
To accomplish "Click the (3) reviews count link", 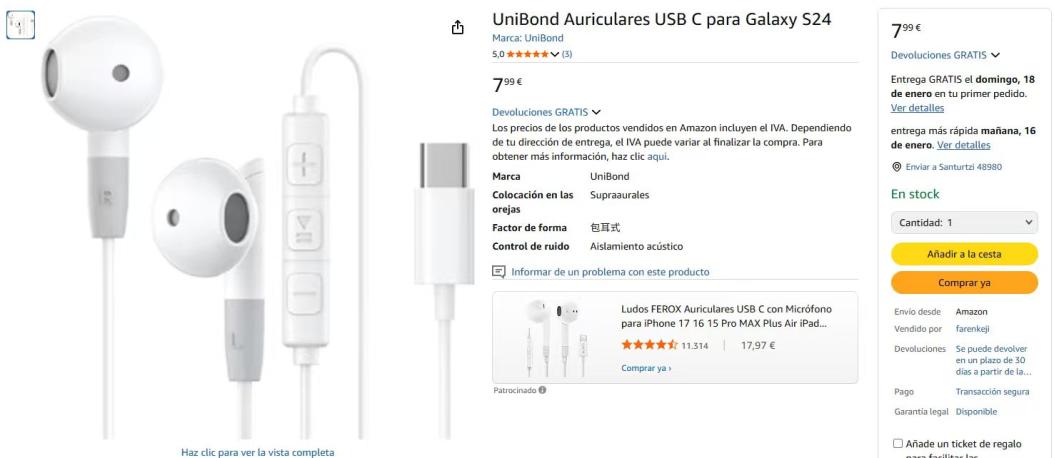I will point(567,54).
